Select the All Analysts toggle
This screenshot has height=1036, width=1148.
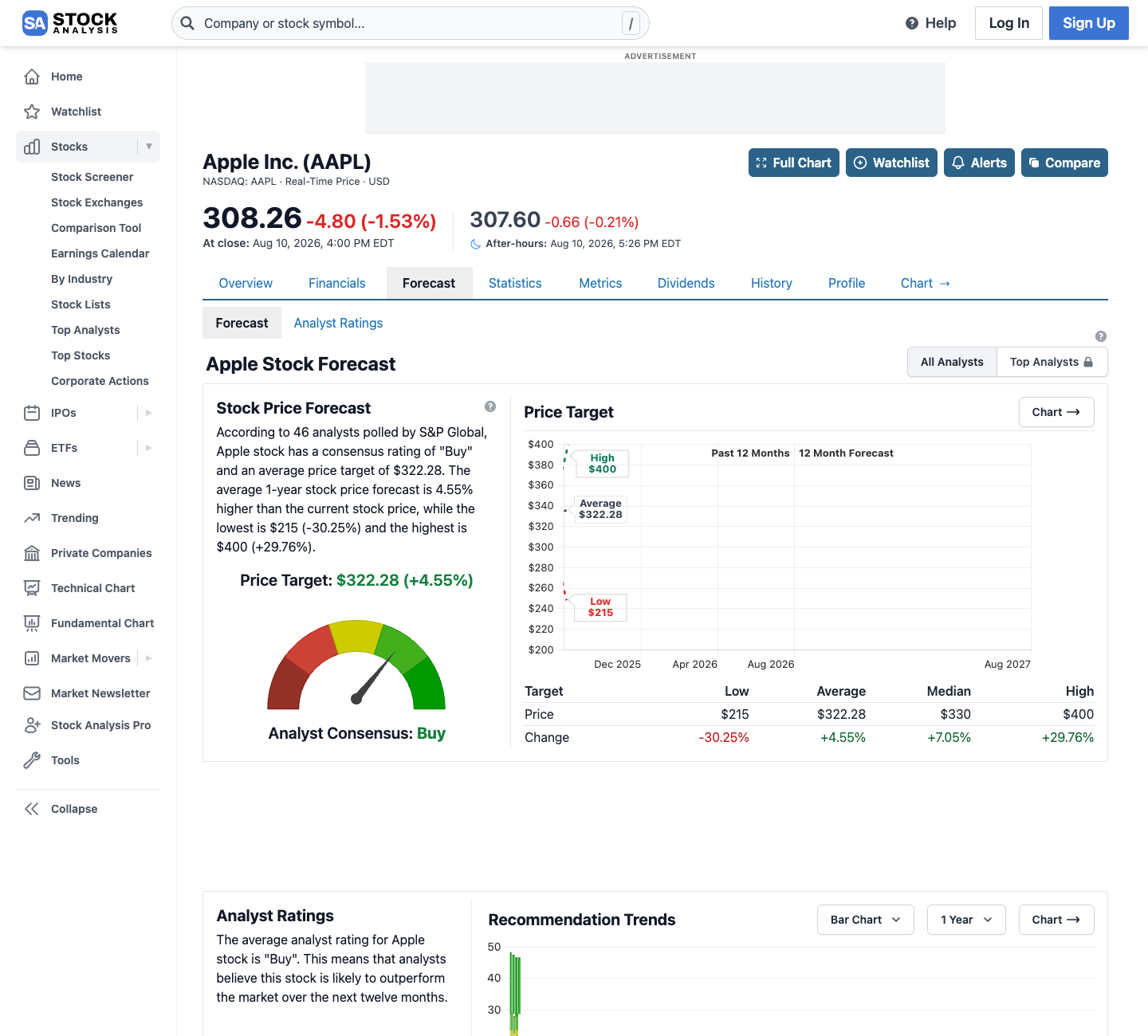[x=952, y=362]
